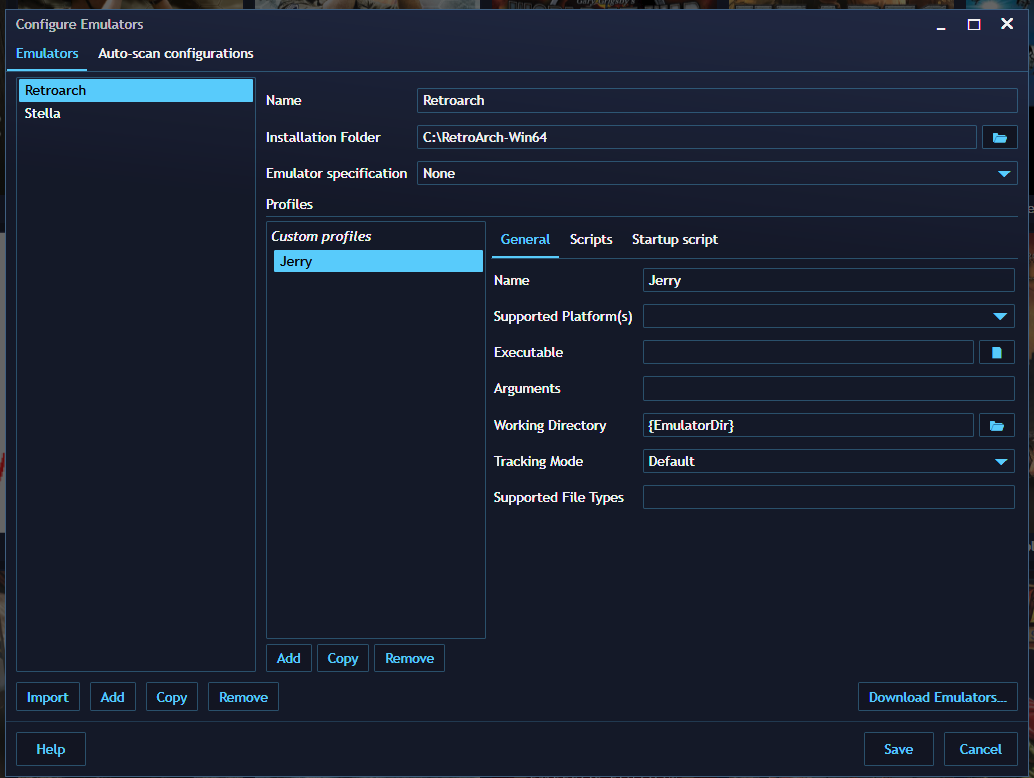This screenshot has height=778, width=1034.
Task: Select the Jerry custom profile
Action: [377, 261]
